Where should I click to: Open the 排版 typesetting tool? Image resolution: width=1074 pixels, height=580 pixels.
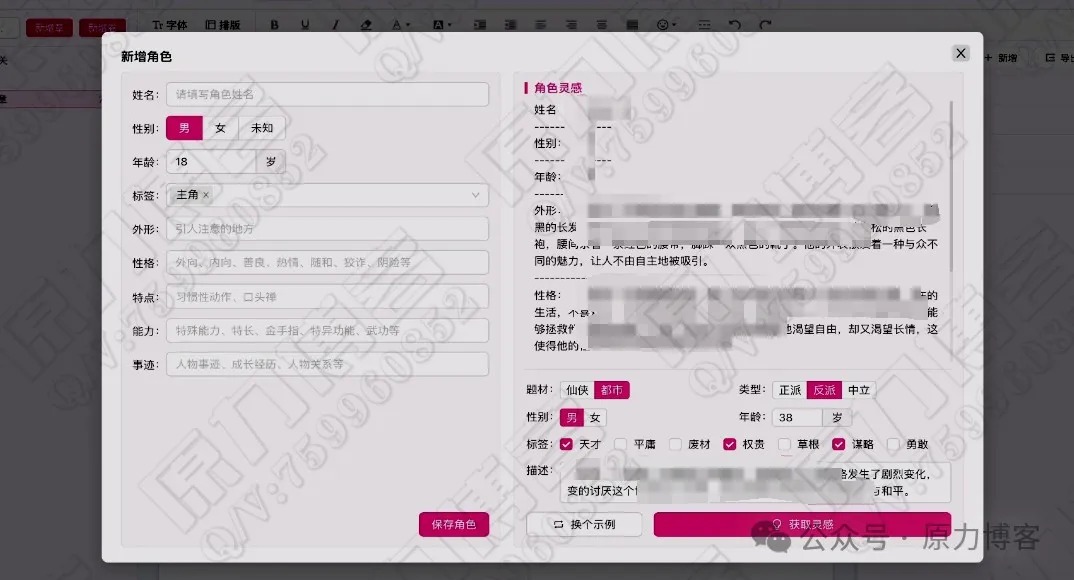pyautogui.click(x=229, y=24)
